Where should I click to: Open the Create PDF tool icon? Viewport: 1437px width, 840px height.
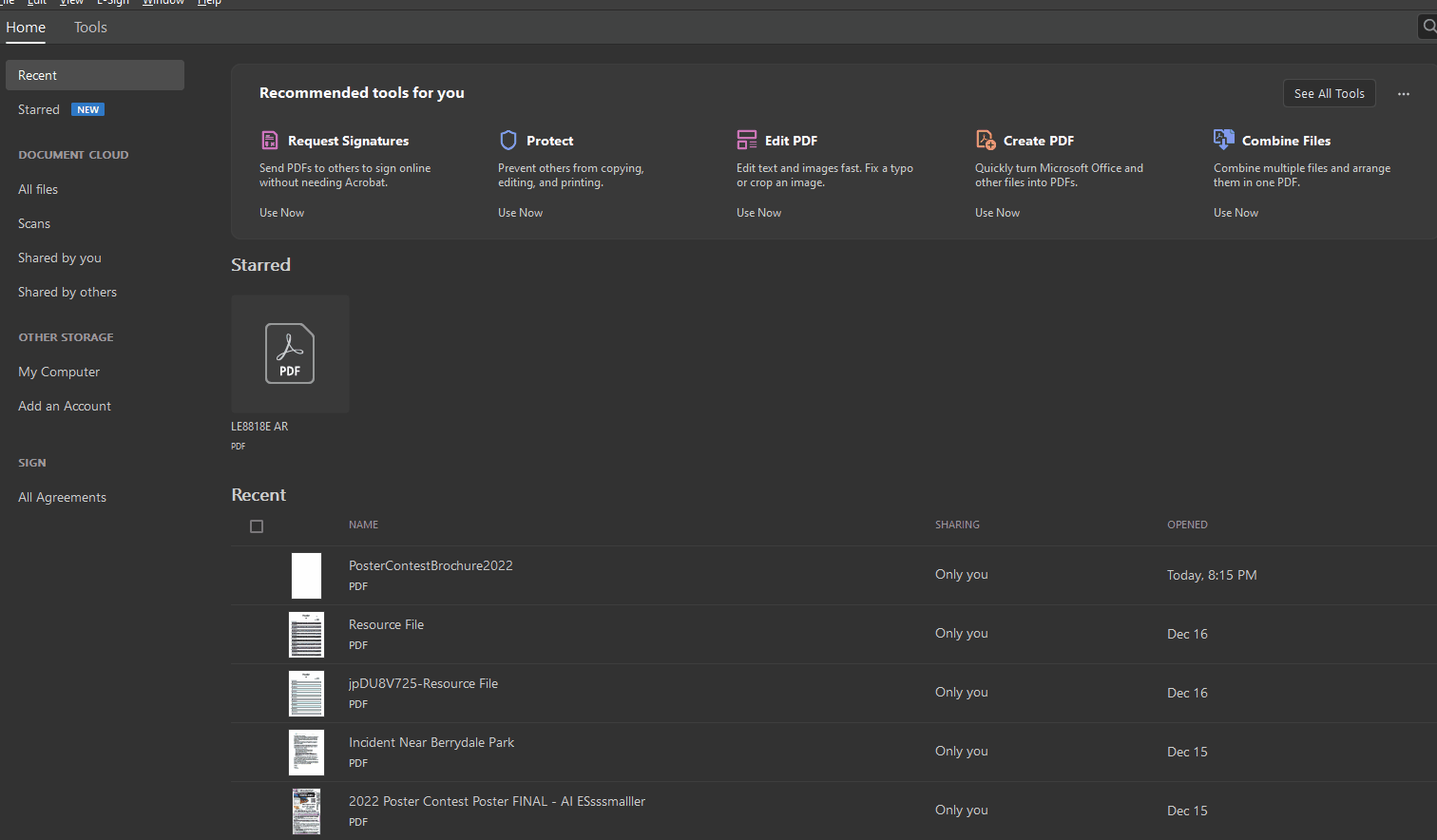point(986,139)
